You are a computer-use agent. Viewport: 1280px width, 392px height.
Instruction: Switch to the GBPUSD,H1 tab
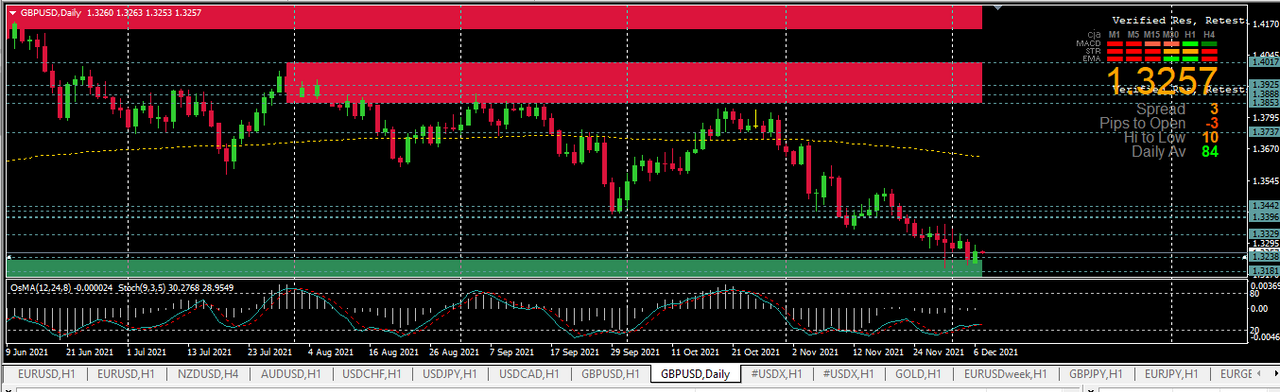click(x=611, y=374)
